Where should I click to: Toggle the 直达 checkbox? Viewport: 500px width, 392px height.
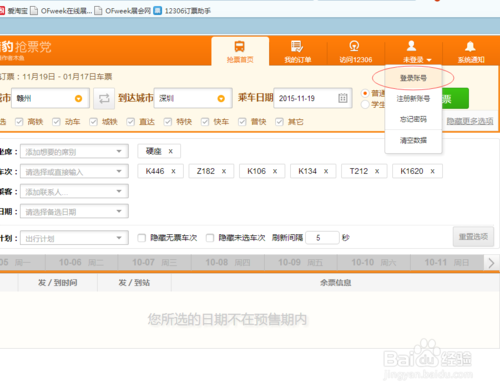(130, 122)
